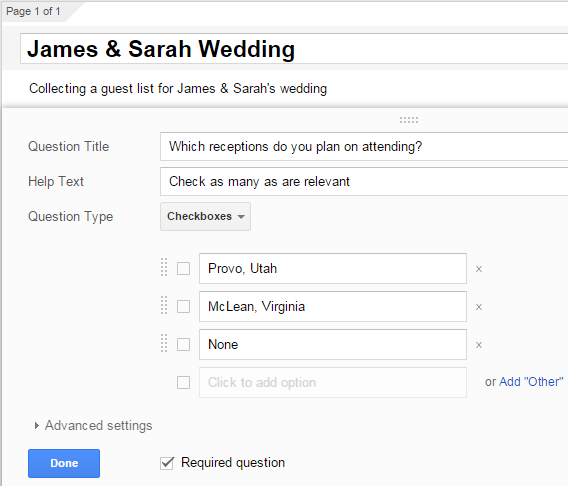
Task: Grab drag handle beside Provo, Utah
Action: pos(164,267)
